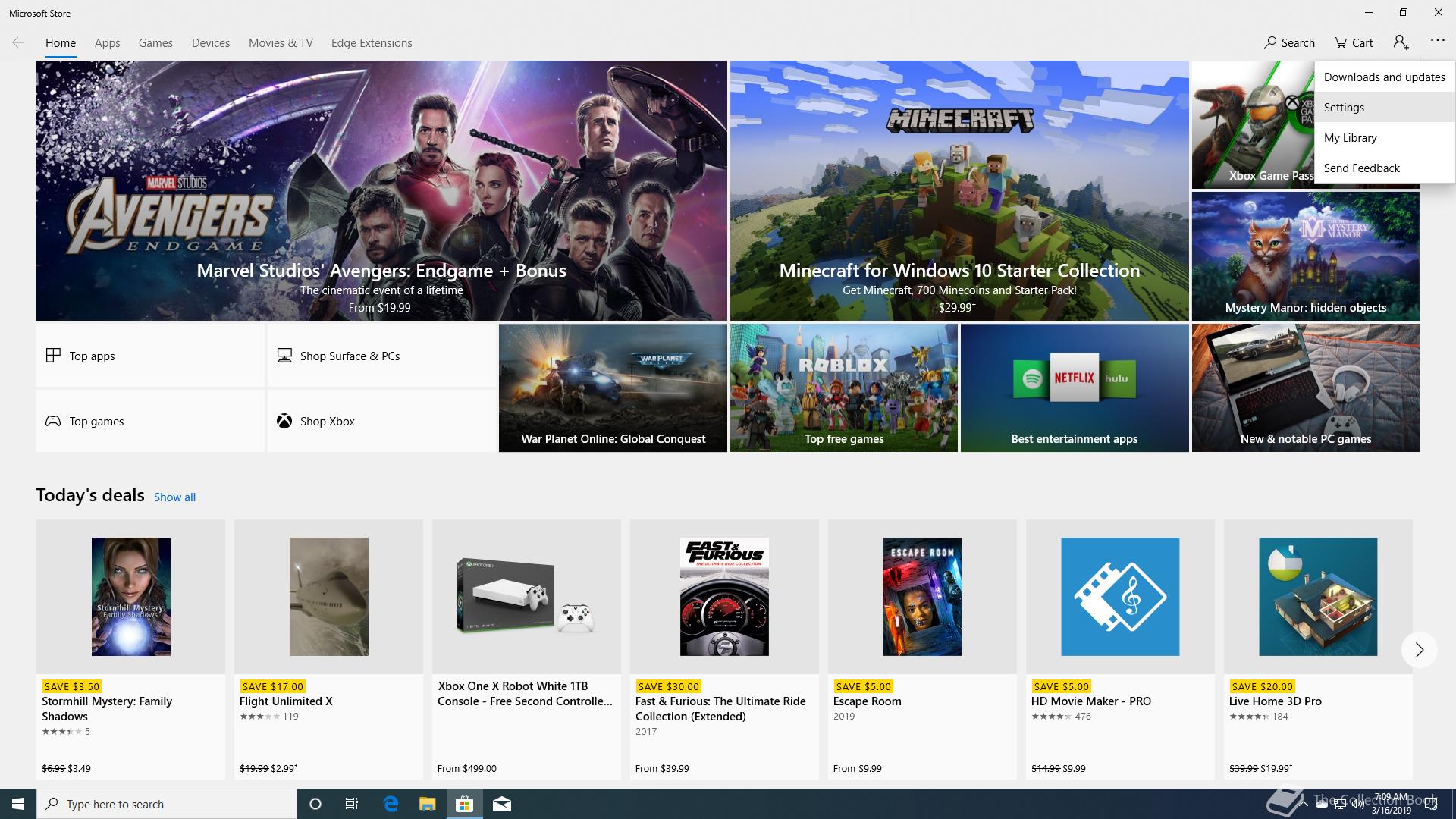Choose Settings in the dropdown menu
This screenshot has height=819, width=1456.
point(1384,107)
